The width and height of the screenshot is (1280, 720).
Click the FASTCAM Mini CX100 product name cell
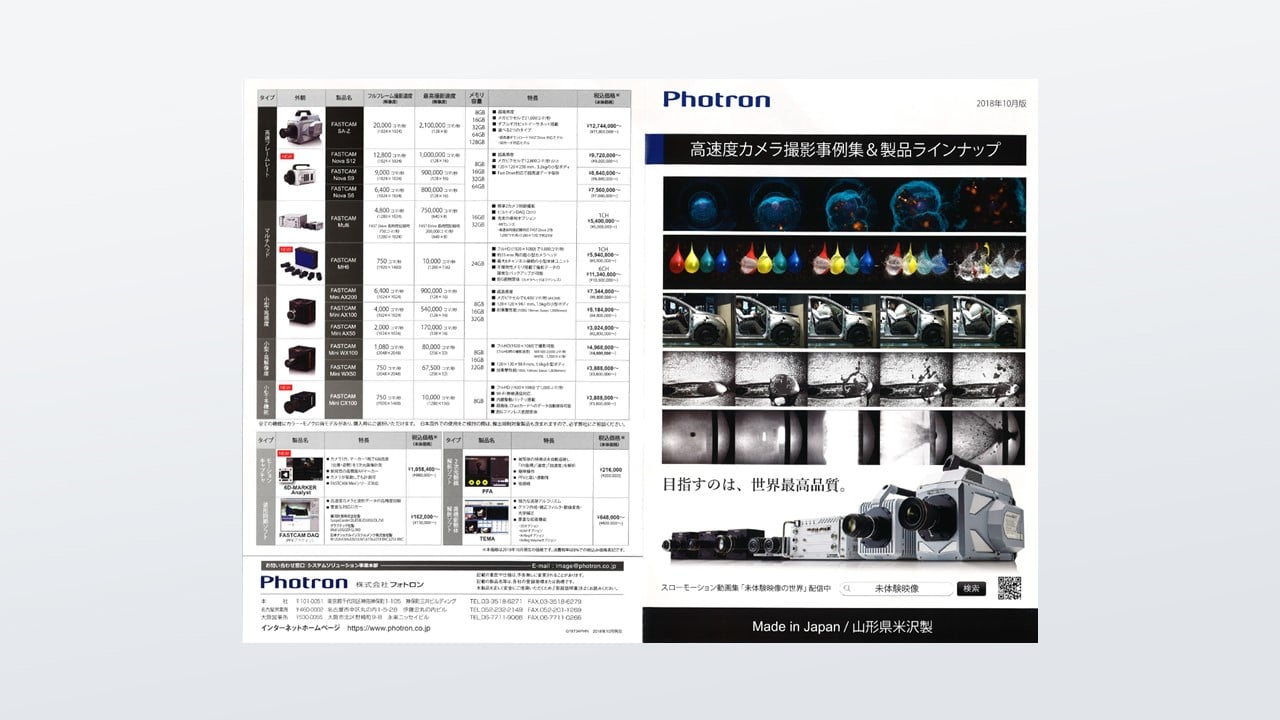(x=343, y=402)
